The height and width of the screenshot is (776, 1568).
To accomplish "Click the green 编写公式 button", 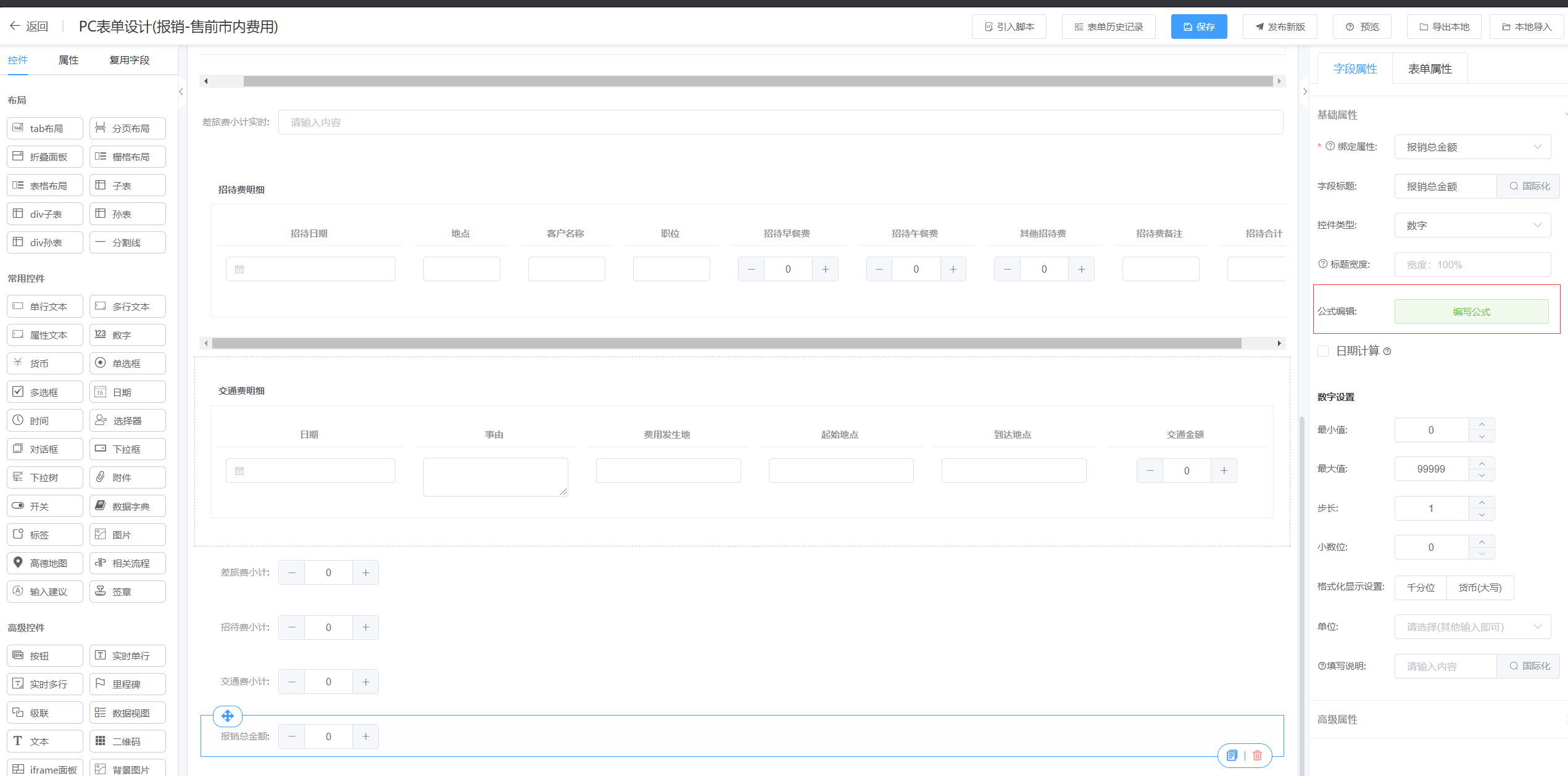I will tap(1471, 312).
